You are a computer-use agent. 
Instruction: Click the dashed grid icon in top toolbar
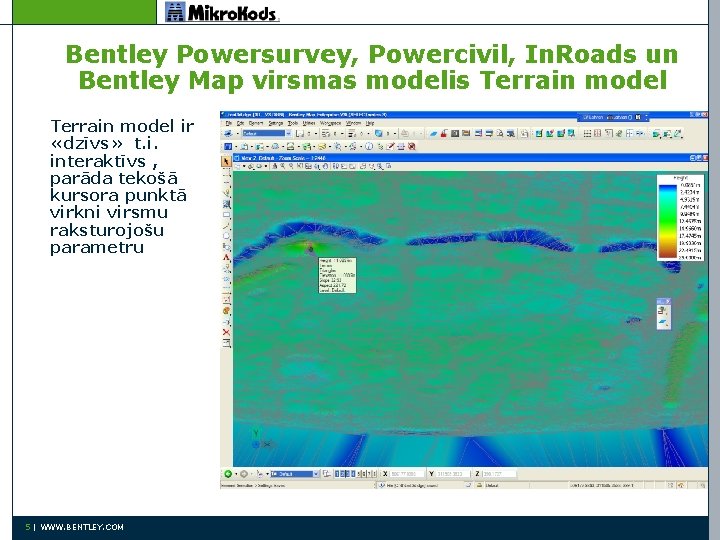587,134
